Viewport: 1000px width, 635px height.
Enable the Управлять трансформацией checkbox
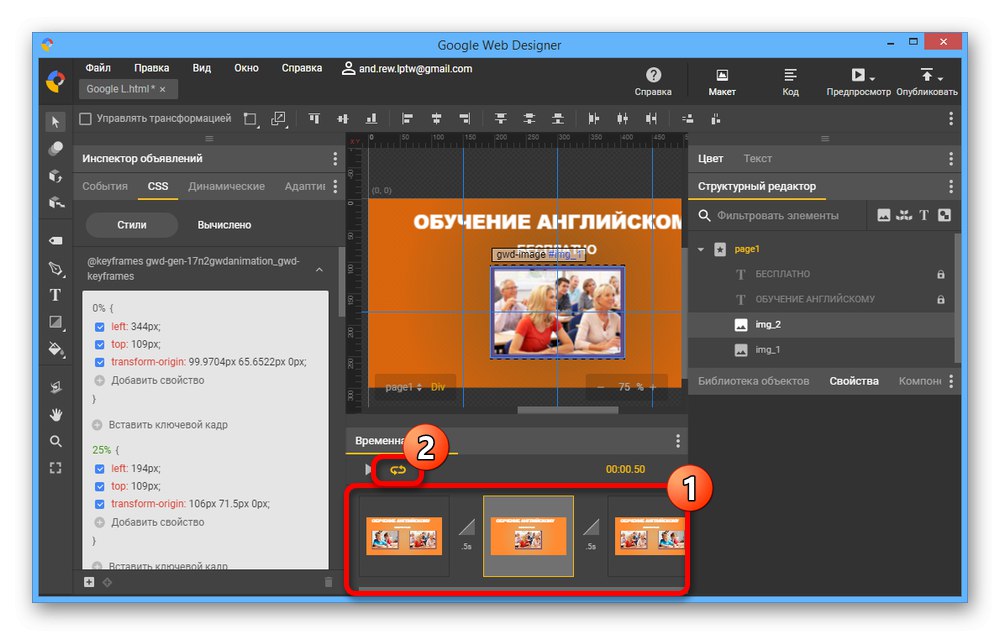pos(85,119)
